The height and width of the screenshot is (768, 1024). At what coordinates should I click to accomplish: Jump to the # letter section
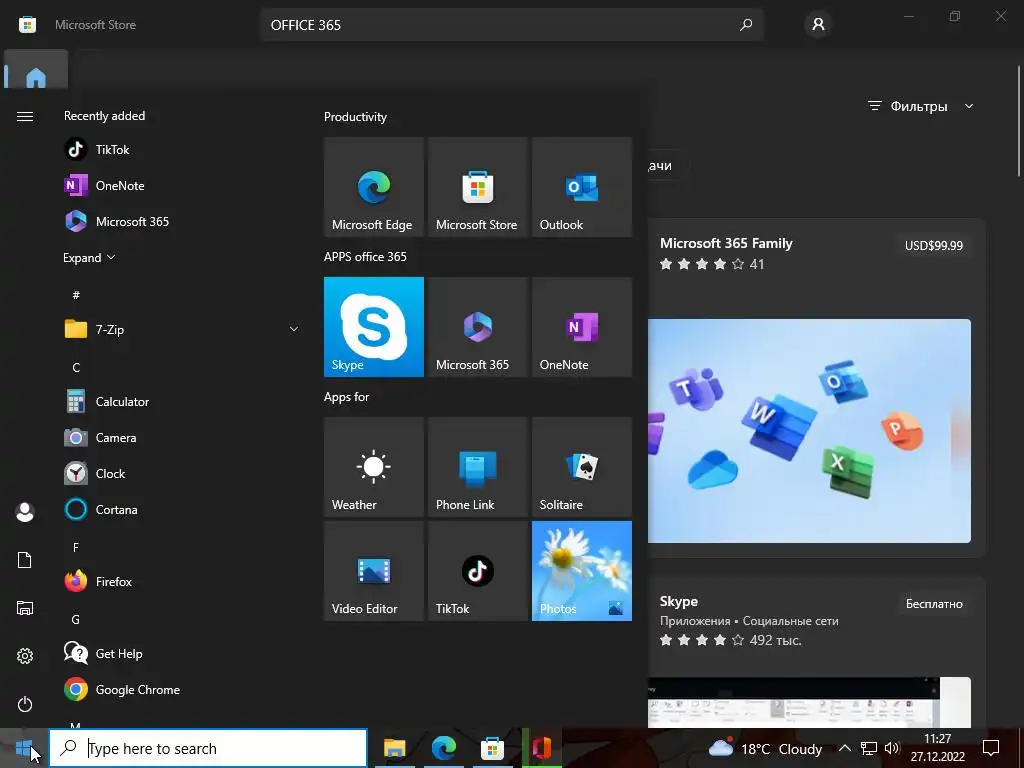tap(76, 295)
